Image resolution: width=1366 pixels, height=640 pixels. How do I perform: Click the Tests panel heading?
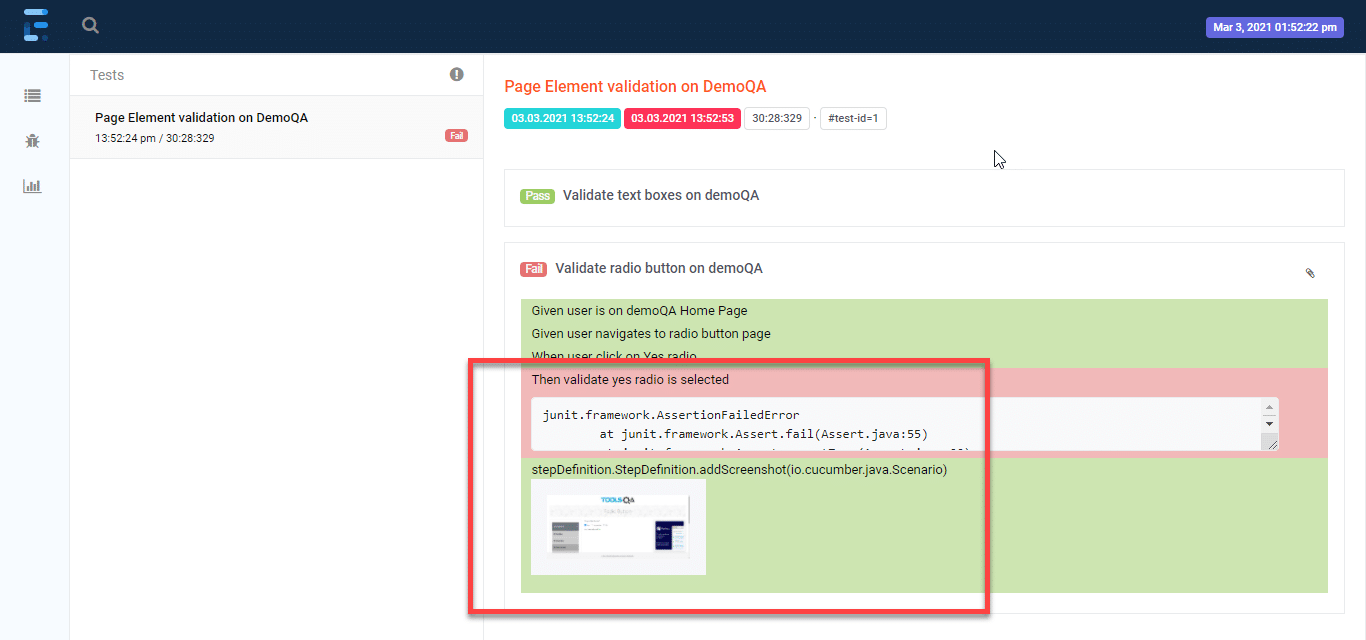[107, 75]
